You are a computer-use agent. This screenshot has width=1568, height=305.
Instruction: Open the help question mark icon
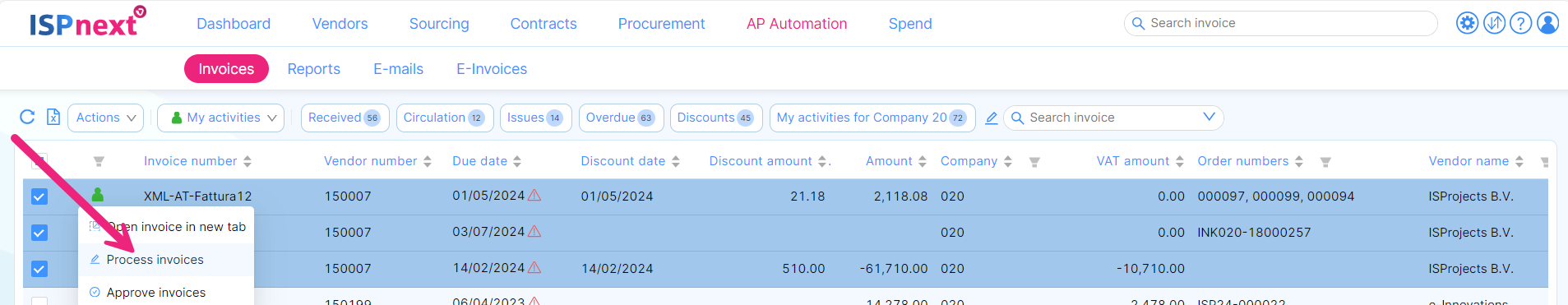1521,23
